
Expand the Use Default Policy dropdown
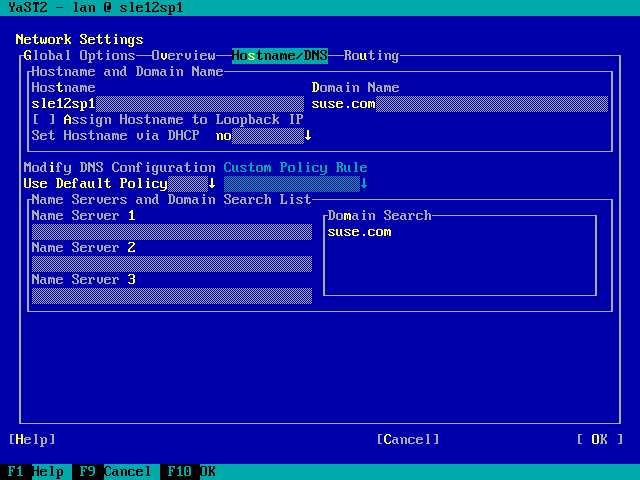[x=119, y=184]
